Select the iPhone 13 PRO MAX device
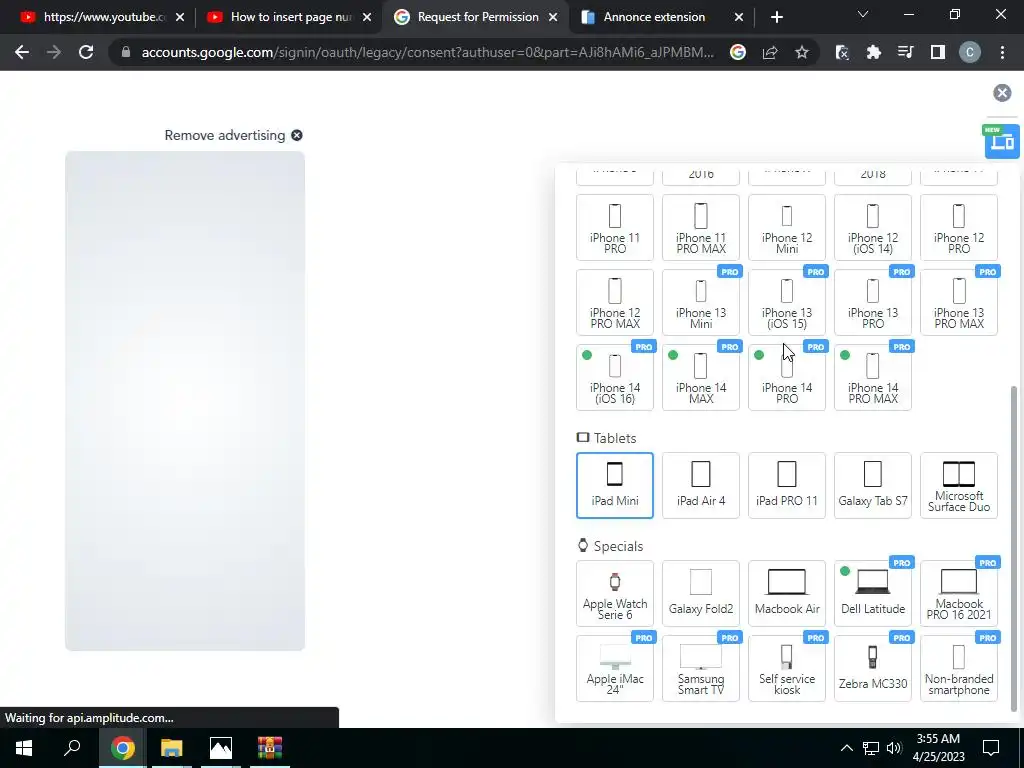 (x=959, y=302)
